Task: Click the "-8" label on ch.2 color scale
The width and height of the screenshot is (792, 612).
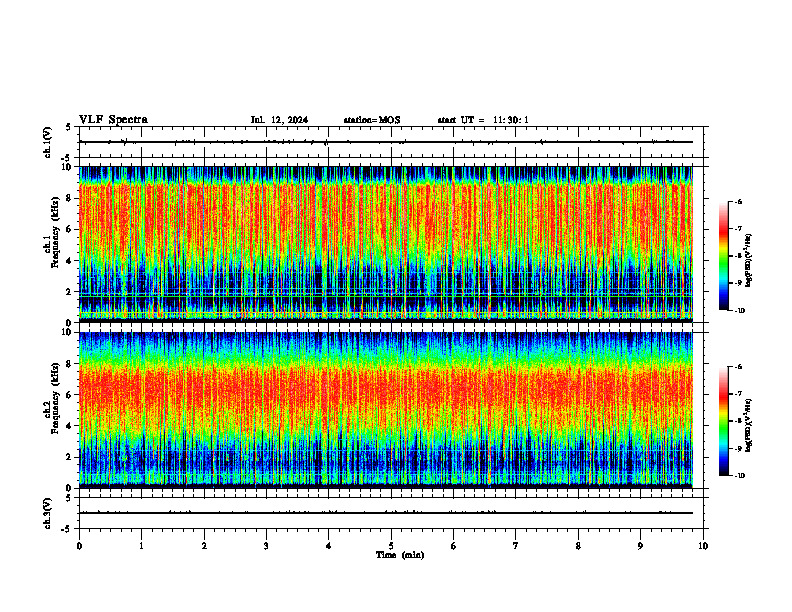Action: (738, 421)
